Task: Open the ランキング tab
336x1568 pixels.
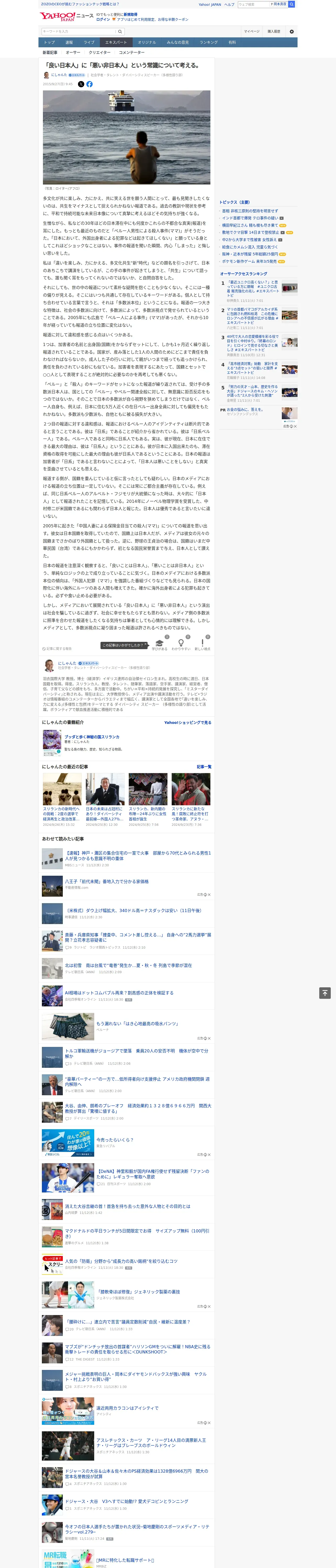Action: 209,43
